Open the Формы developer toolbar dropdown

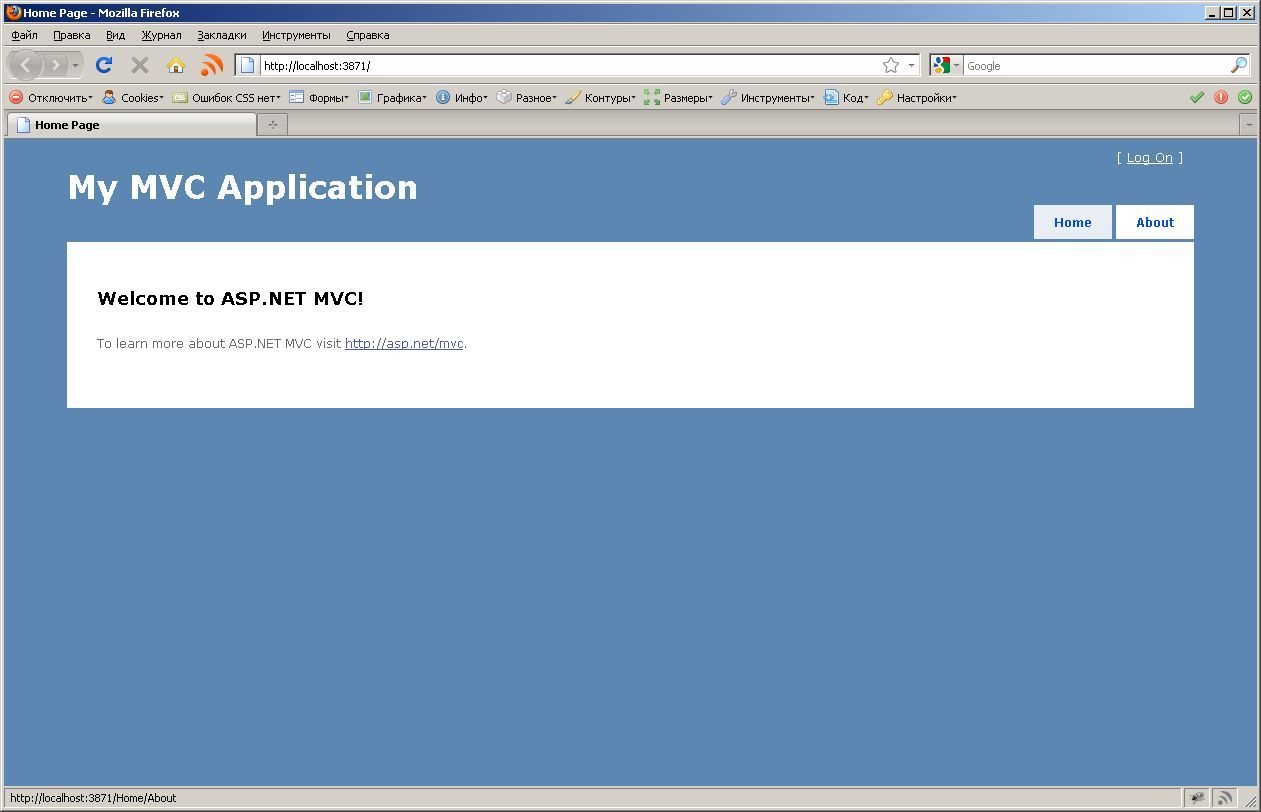(319, 98)
